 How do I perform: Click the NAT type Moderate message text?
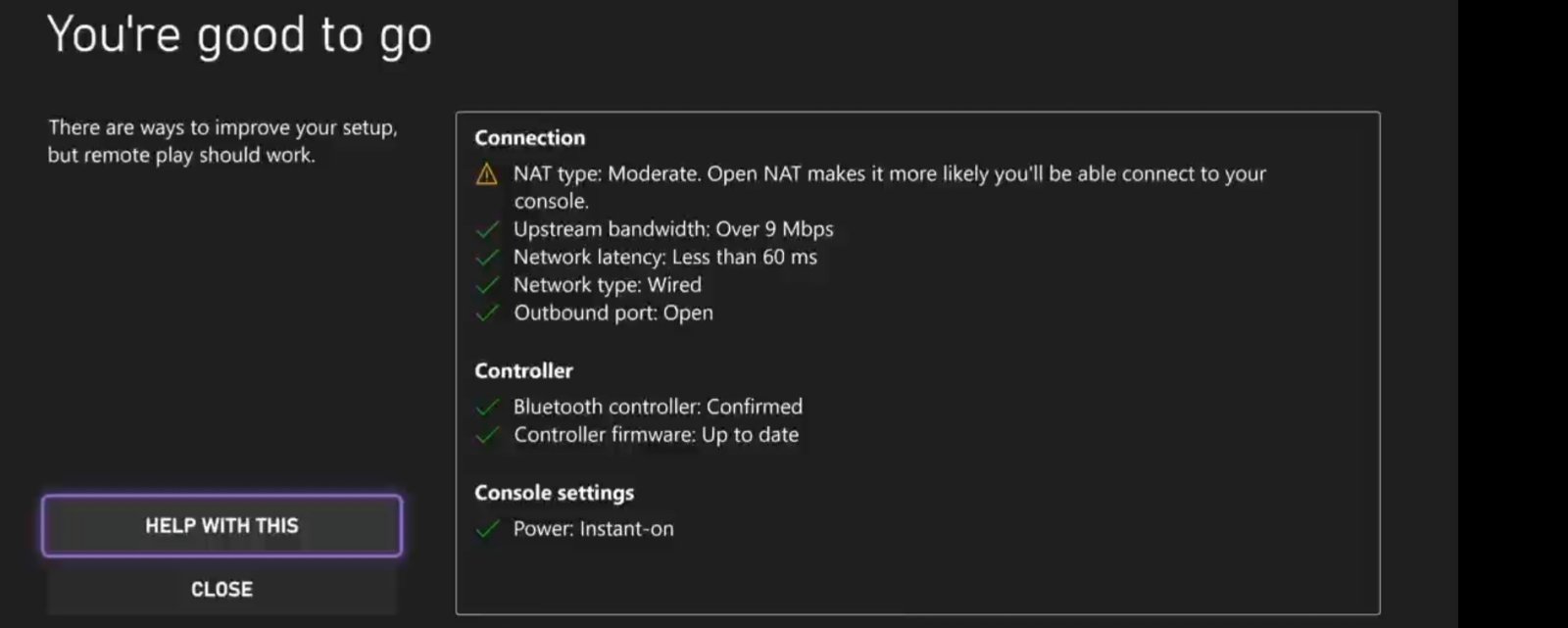pyautogui.click(x=890, y=187)
